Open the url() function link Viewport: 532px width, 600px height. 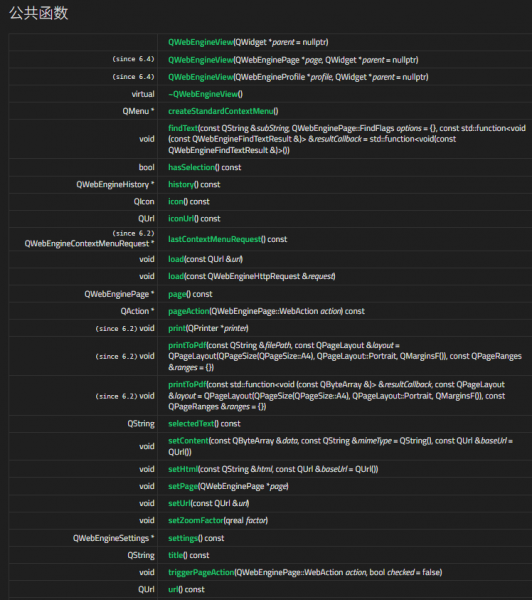pyautogui.click(x=173, y=590)
